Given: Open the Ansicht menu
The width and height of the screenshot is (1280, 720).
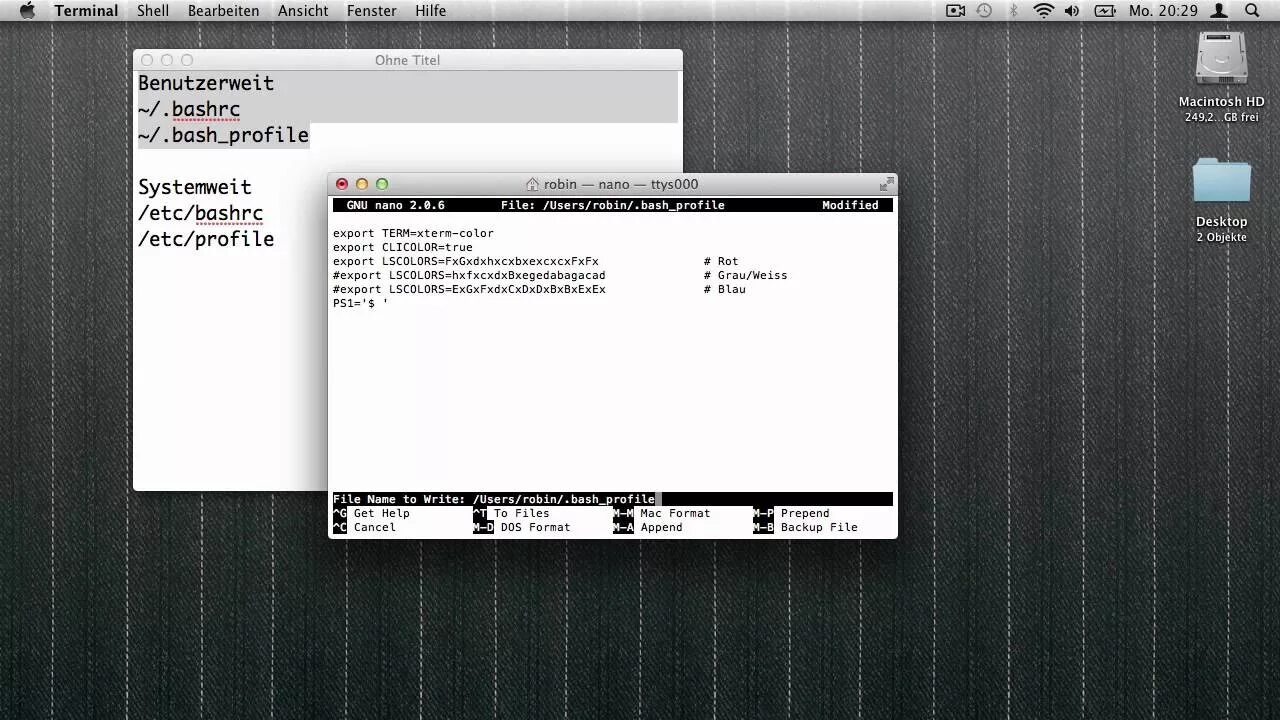Looking at the screenshot, I should [x=303, y=11].
